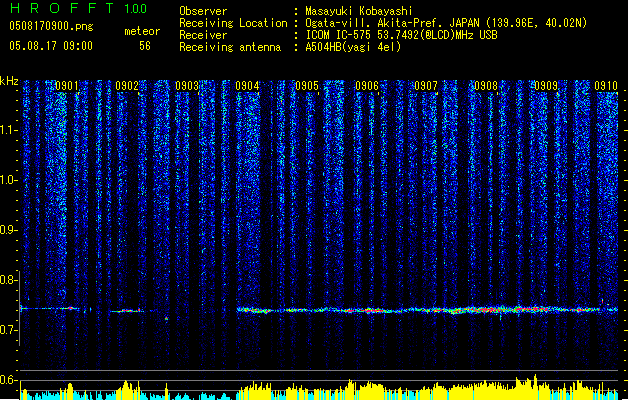Viewport: 629px width, 400px height.
Task: Click the 0902 time marker
Action: tap(127, 86)
